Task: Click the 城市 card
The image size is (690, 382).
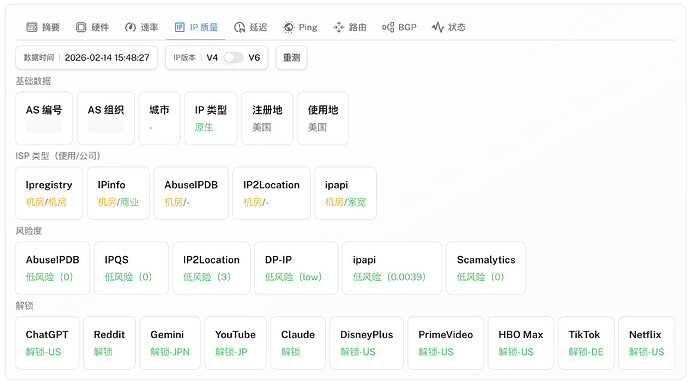Action: tap(159, 118)
